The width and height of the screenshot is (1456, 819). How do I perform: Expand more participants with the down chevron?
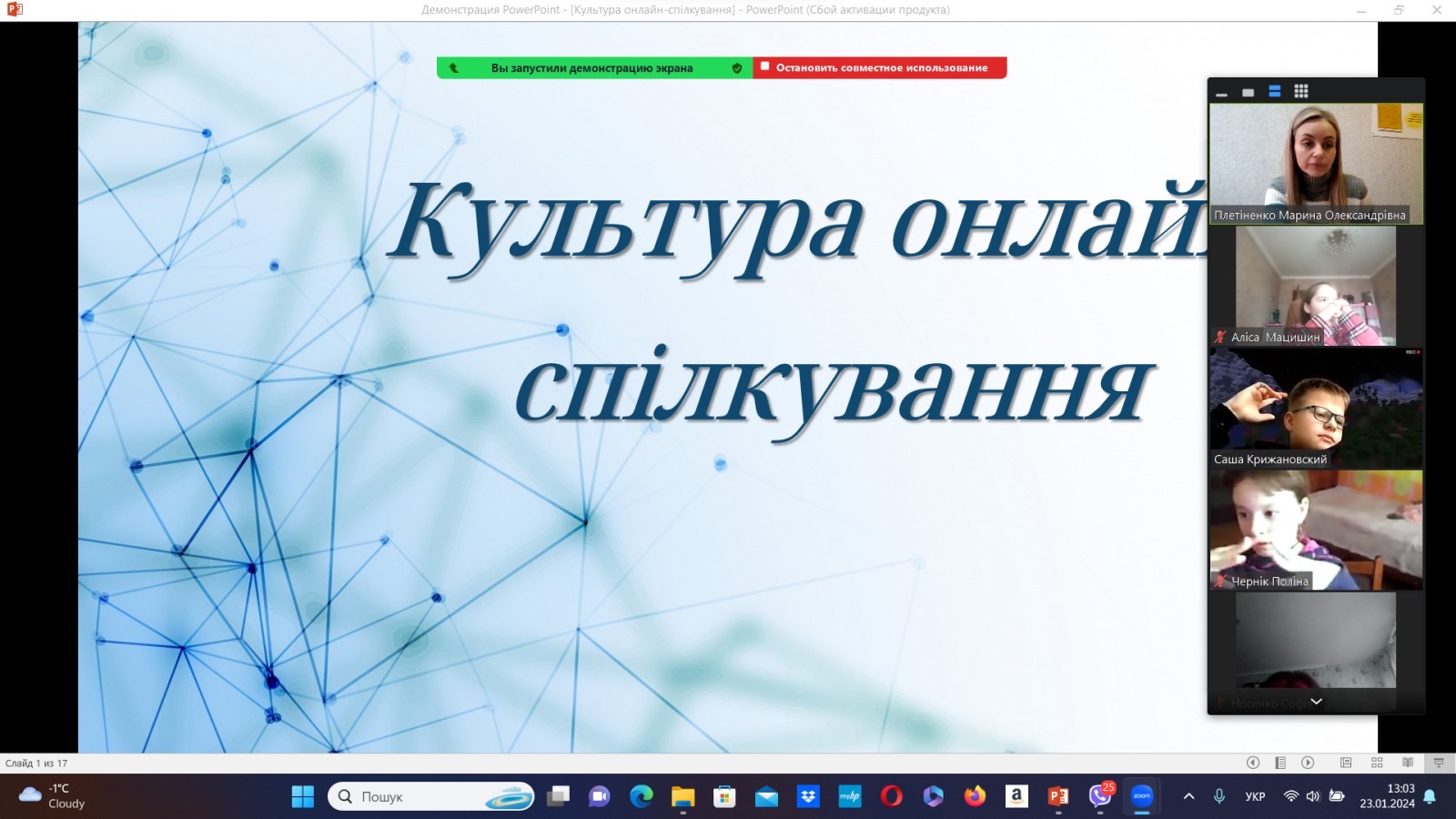(x=1316, y=702)
